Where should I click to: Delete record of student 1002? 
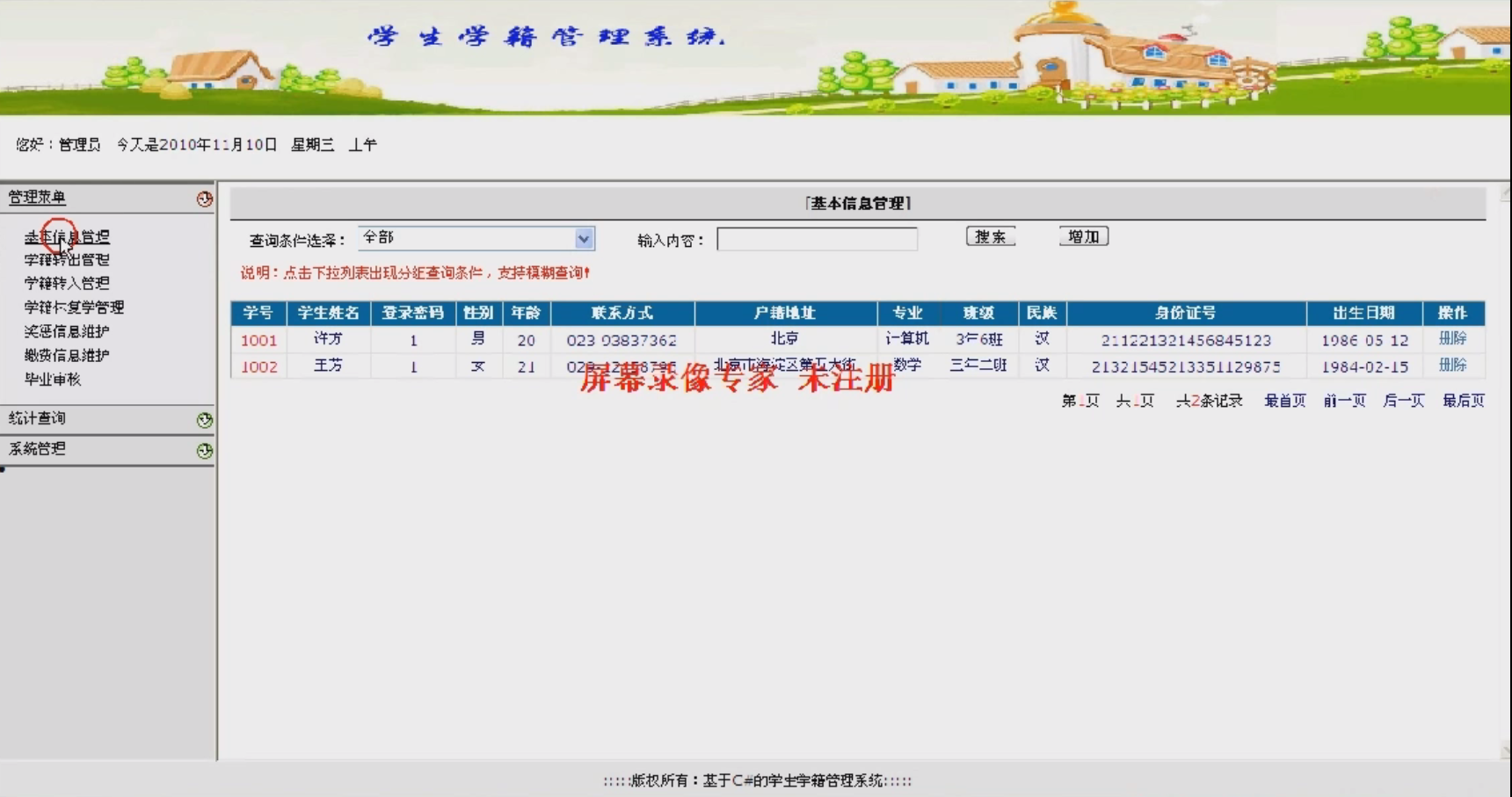pos(1452,365)
